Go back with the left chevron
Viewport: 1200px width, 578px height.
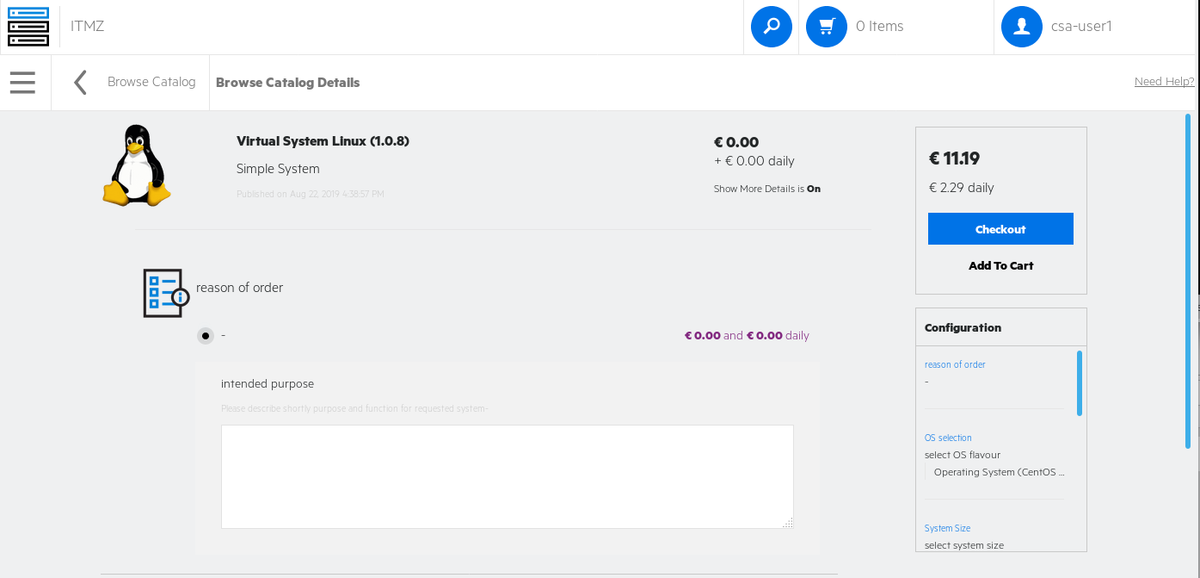tap(80, 82)
